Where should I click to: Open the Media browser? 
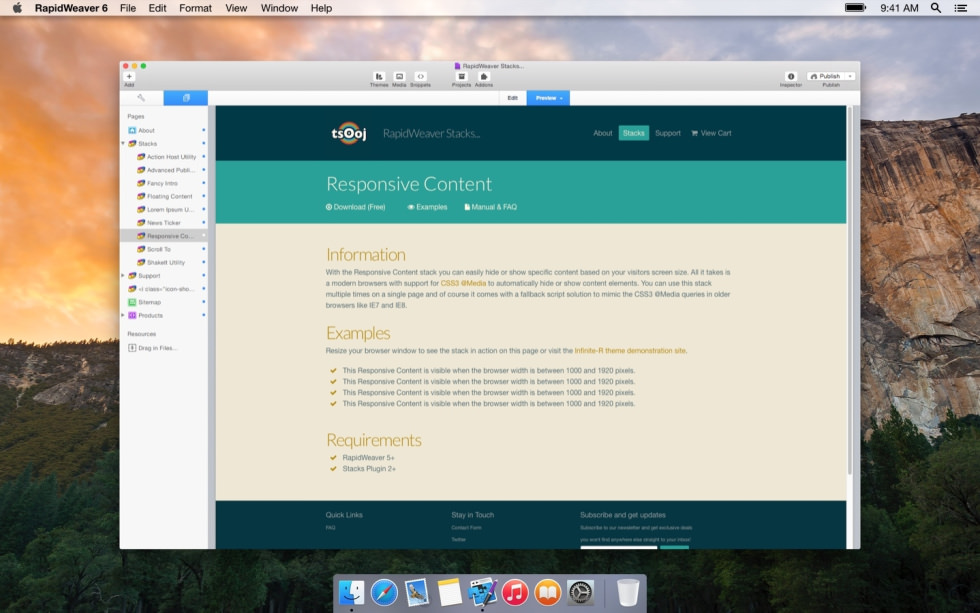(399, 76)
